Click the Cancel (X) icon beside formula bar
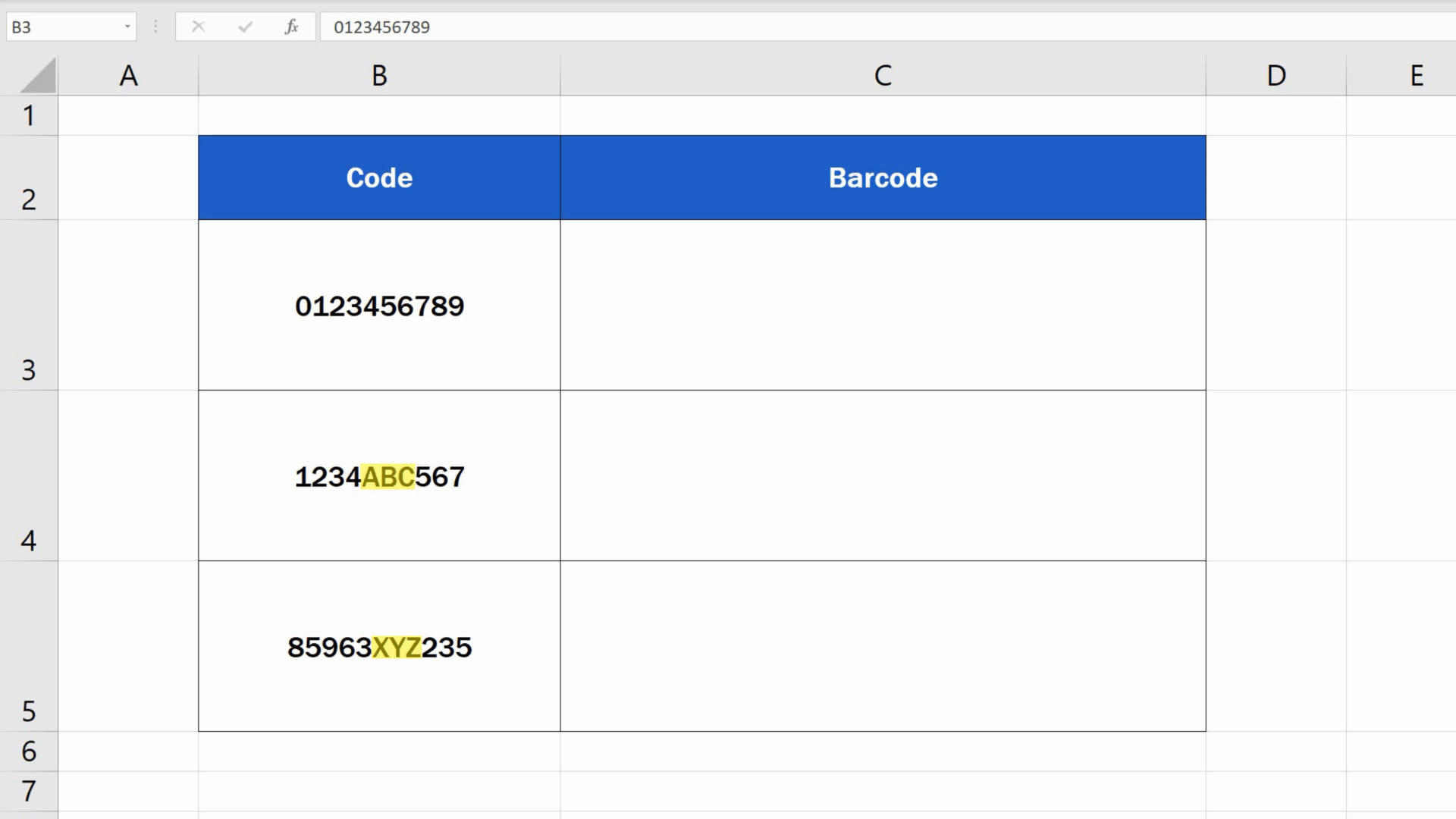This screenshot has width=1456, height=819. [199, 27]
